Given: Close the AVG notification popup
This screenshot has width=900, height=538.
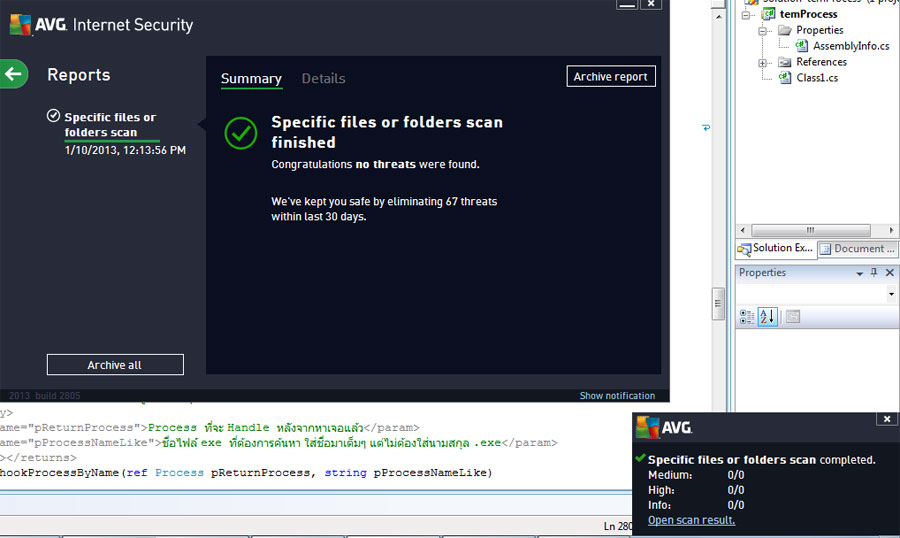Looking at the screenshot, I should (887, 419).
